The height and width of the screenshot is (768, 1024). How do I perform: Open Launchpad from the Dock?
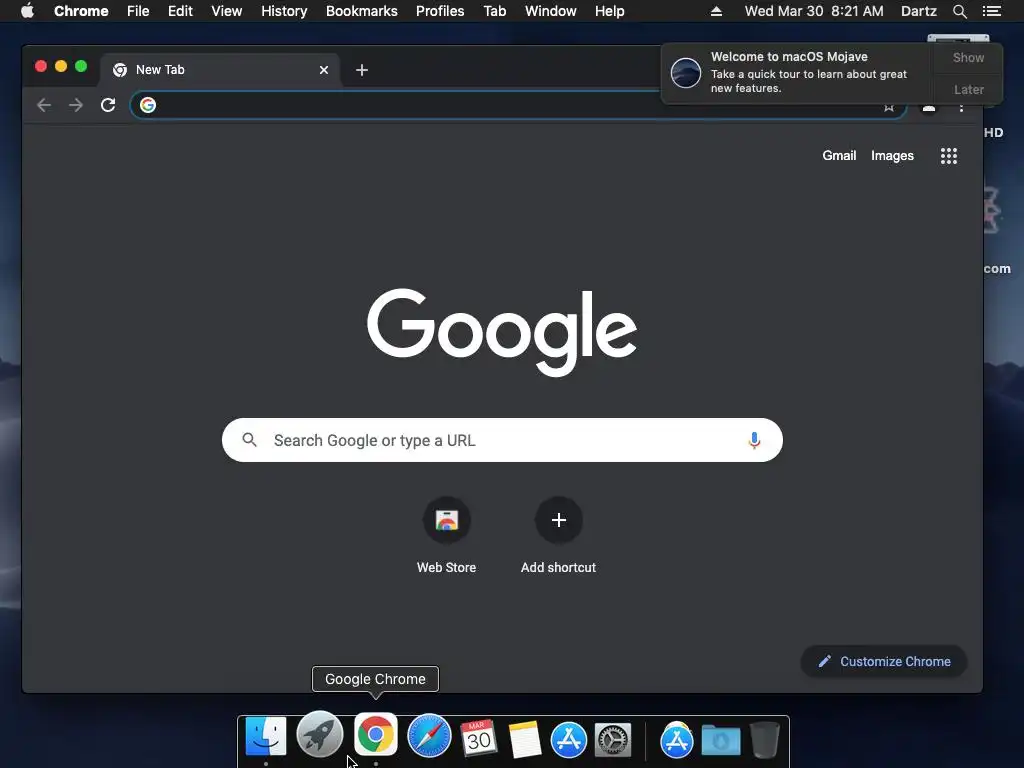point(319,735)
